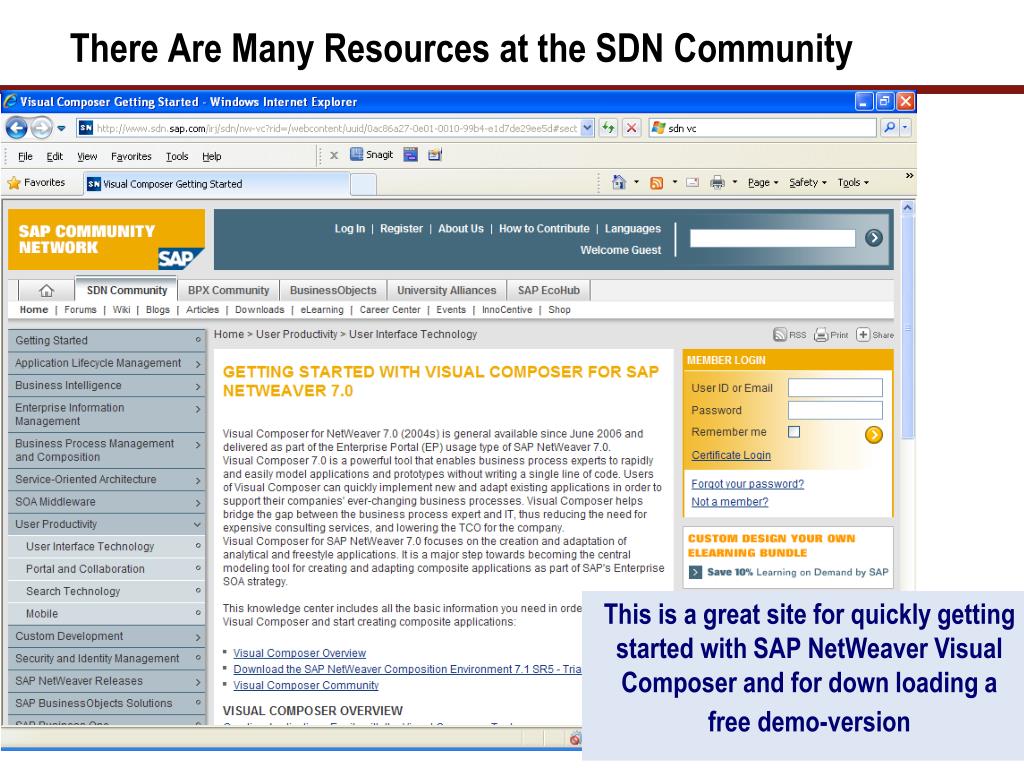Open the Tools dropdown on command bar

coord(853,183)
